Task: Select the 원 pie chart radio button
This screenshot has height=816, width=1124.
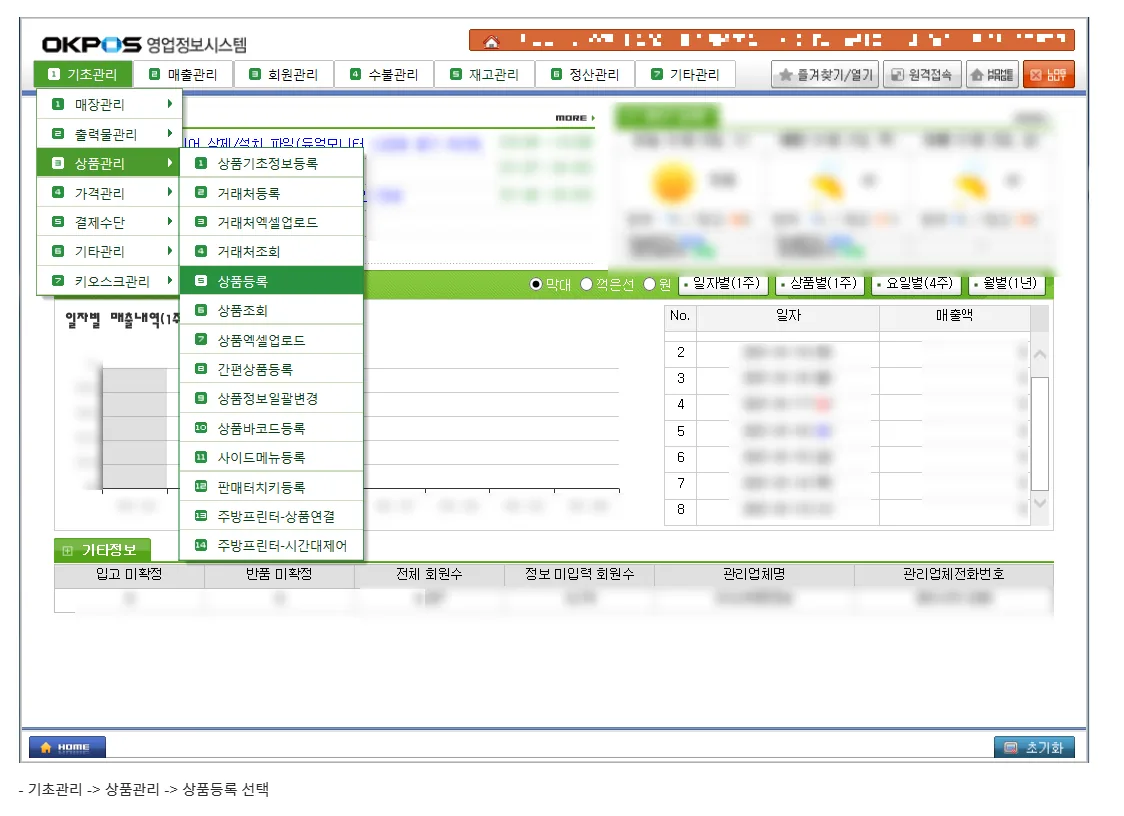Action: click(x=649, y=284)
